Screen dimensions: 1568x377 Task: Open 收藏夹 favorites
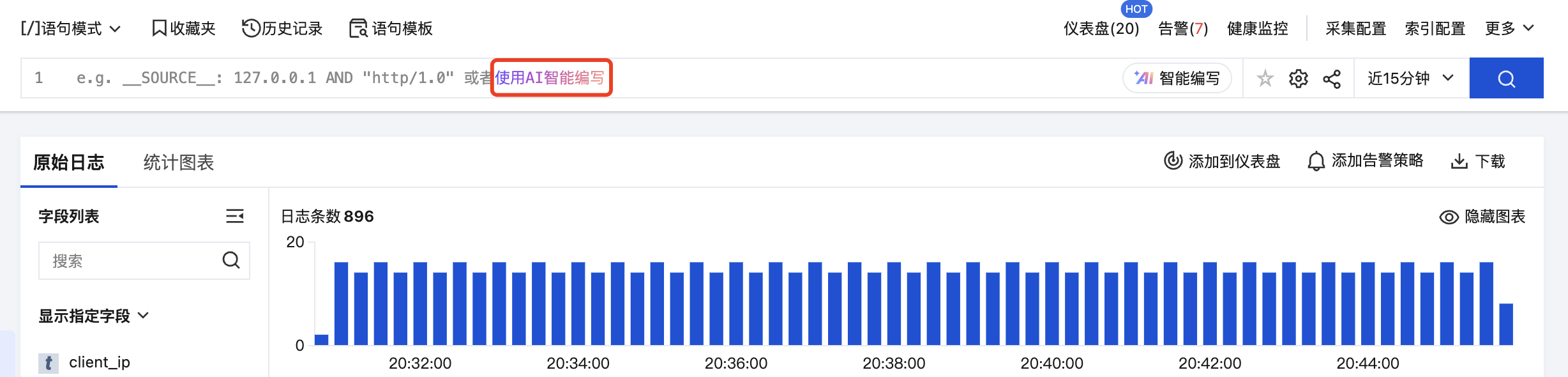point(183,29)
